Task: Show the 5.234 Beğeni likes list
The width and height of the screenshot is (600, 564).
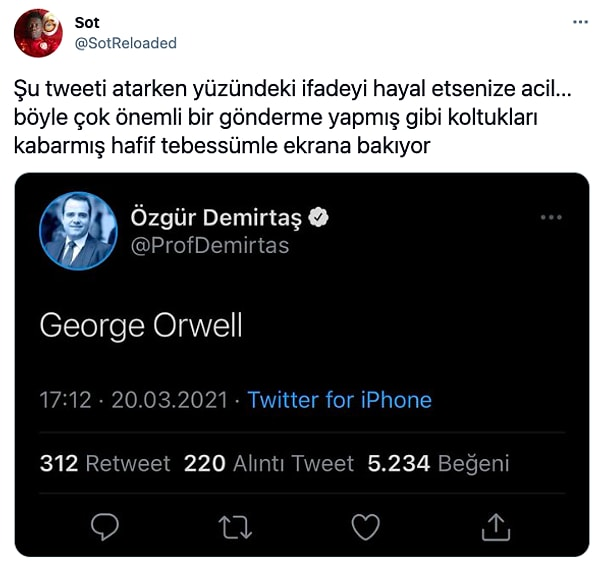Action: (x=438, y=463)
